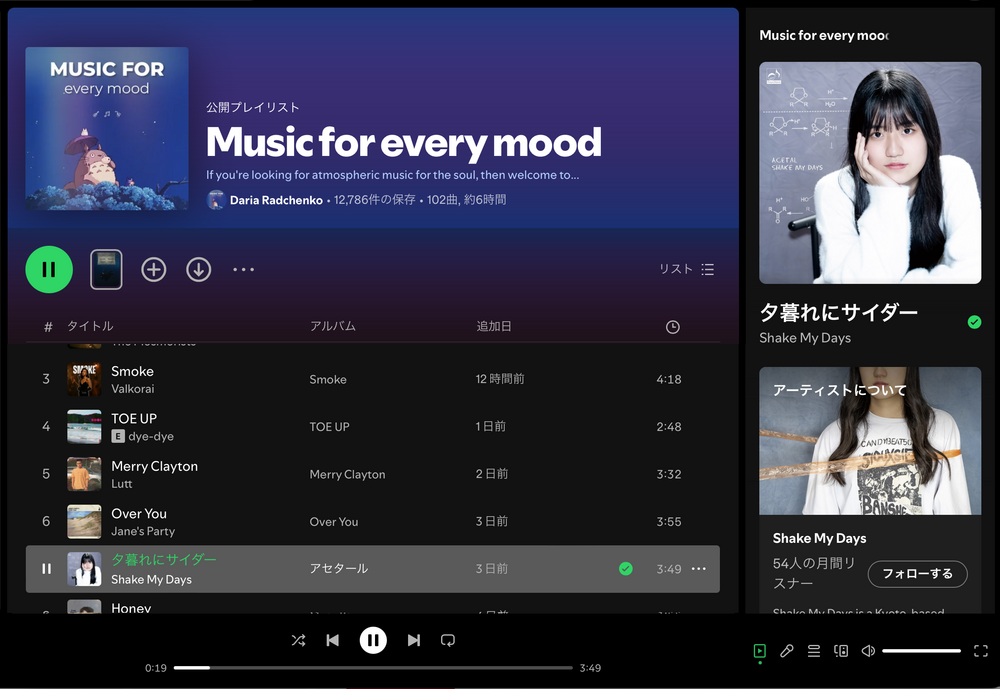The image size is (1000, 689).
Task: Open the playlist preview thumbnail beside the green button
Action: 106,269
